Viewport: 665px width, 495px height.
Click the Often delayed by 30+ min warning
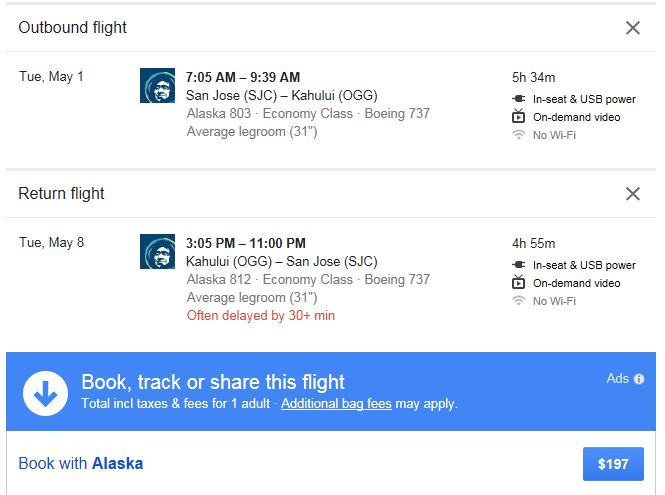point(261,315)
